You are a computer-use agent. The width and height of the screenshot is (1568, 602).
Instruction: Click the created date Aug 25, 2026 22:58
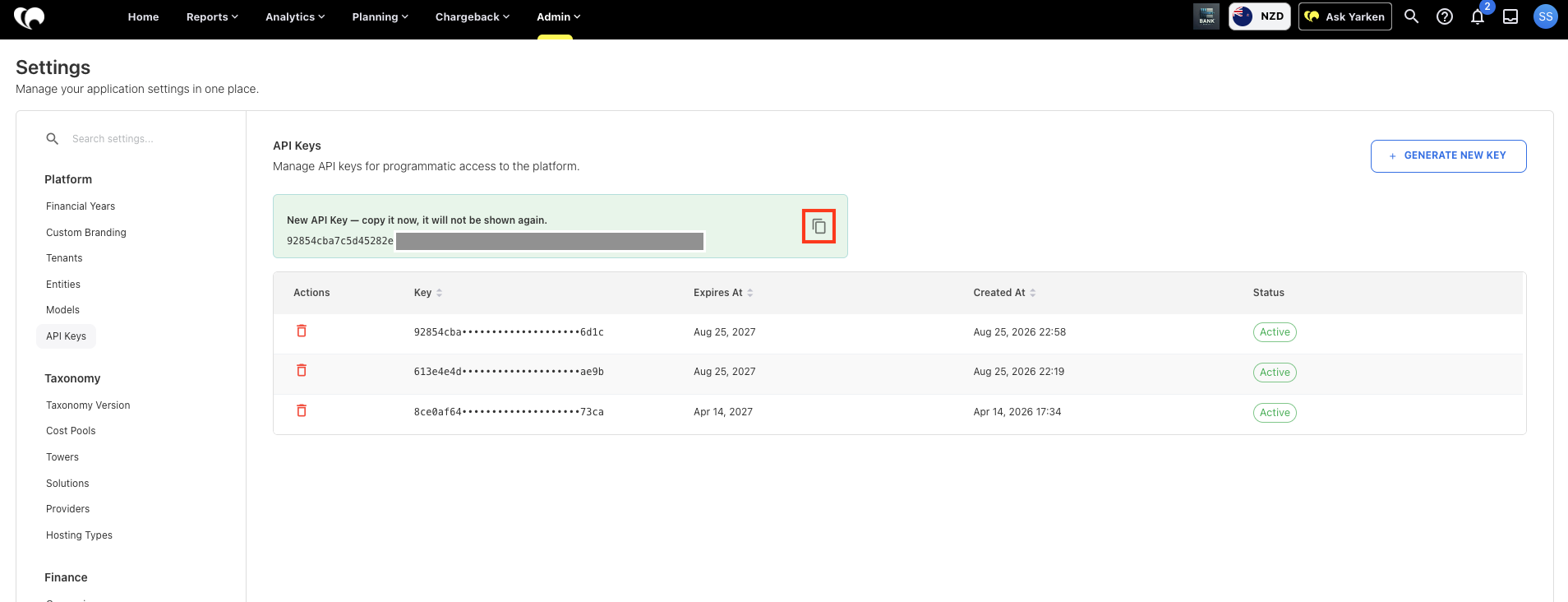pyautogui.click(x=1019, y=332)
